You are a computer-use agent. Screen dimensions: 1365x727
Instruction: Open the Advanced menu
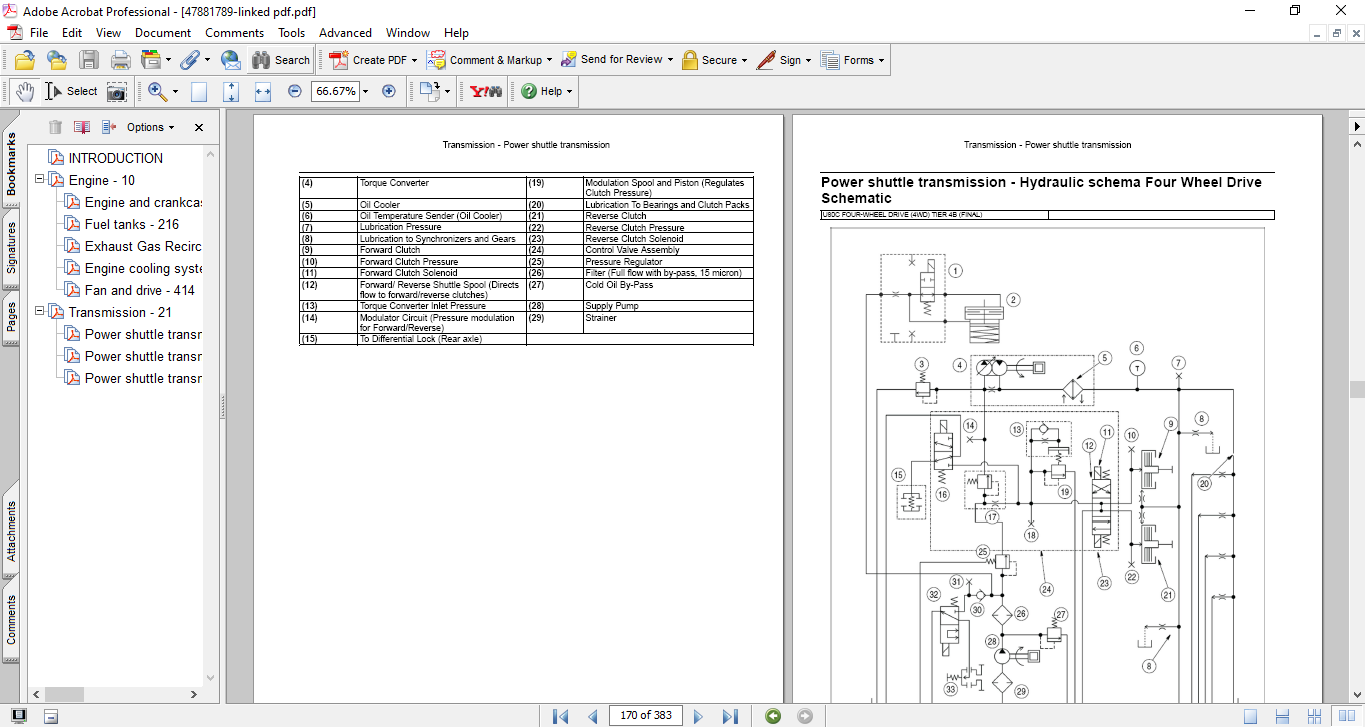coord(346,33)
